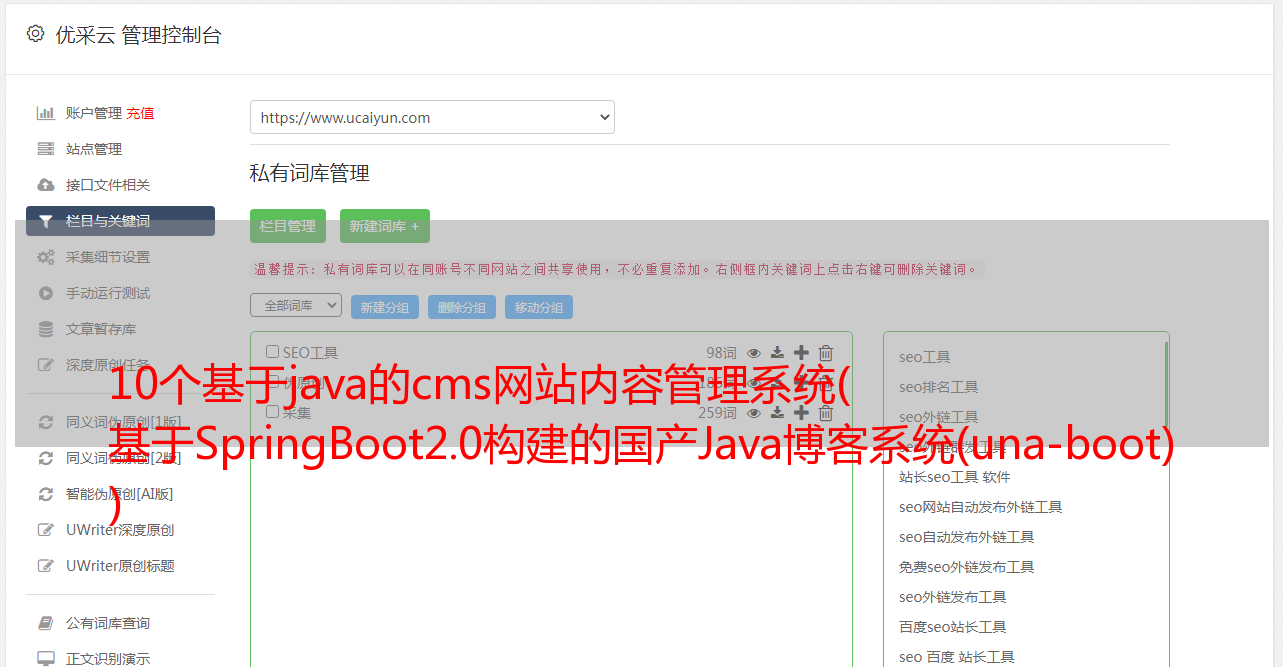Screen dimensions: 1283x667
Task: Select keyword "seo外链发布工具"
Action: coord(953,597)
